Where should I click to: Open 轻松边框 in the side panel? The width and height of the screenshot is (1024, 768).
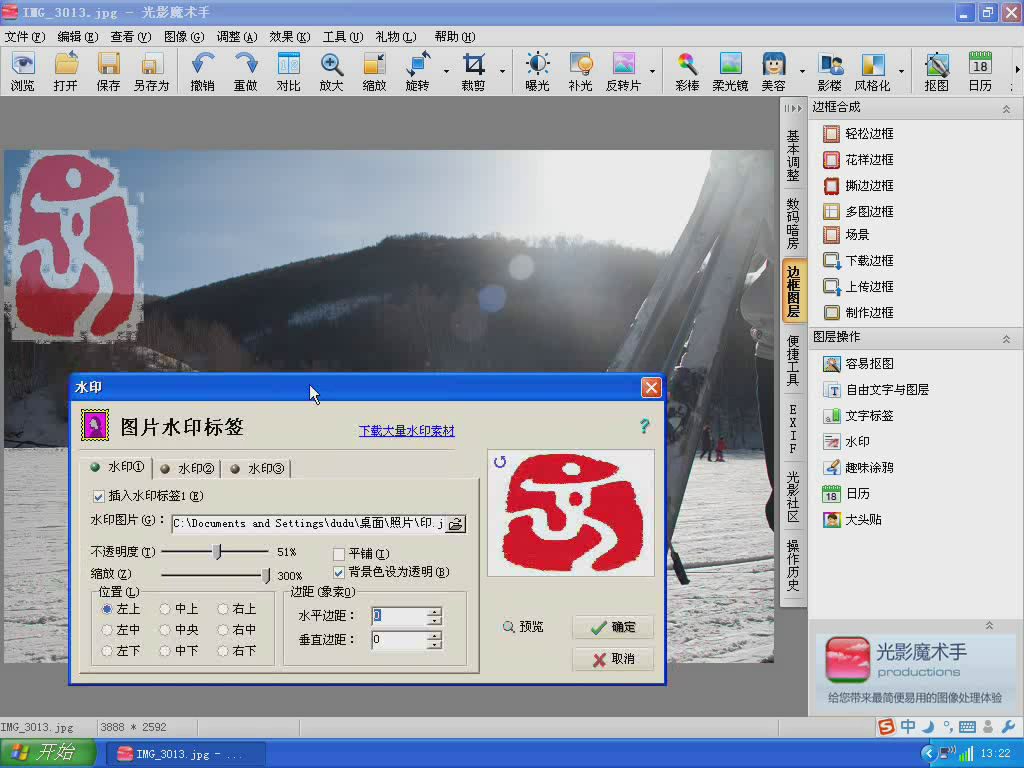pyautogui.click(x=858, y=134)
